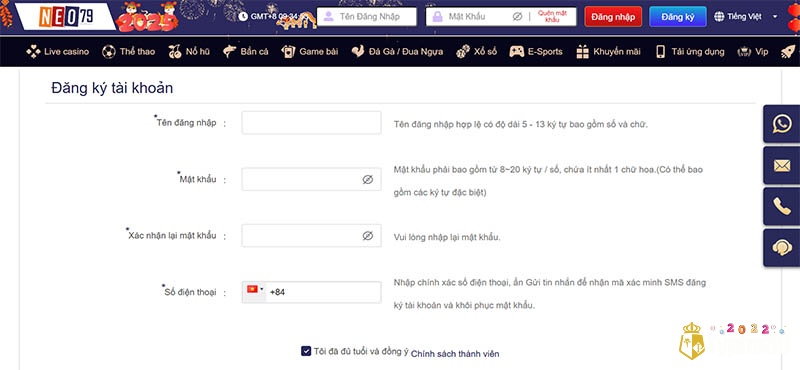This screenshot has height=370, width=800.
Task: Uncheck the age and policy agreement checkbox
Action: coord(306,351)
